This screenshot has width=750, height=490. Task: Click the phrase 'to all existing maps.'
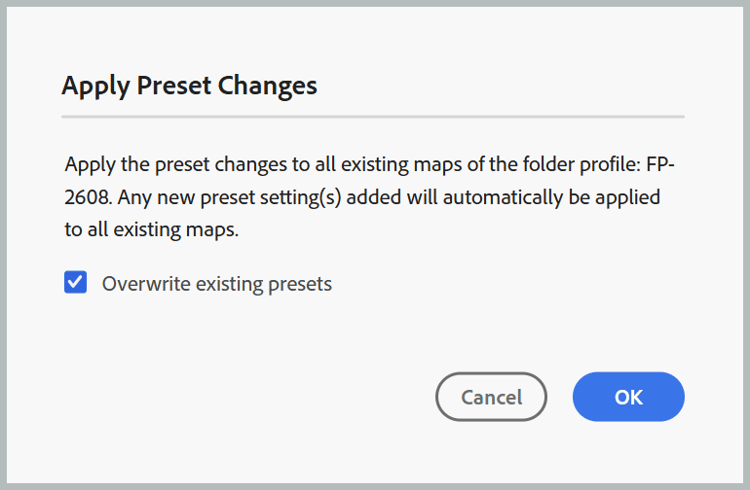coord(152,230)
